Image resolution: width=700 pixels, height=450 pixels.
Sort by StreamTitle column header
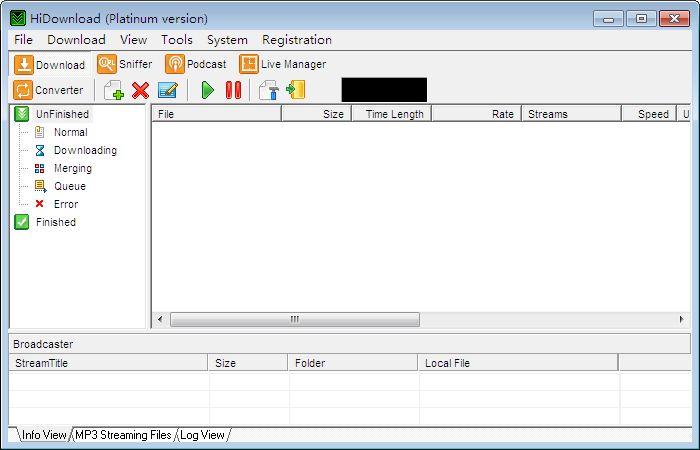(x=108, y=363)
